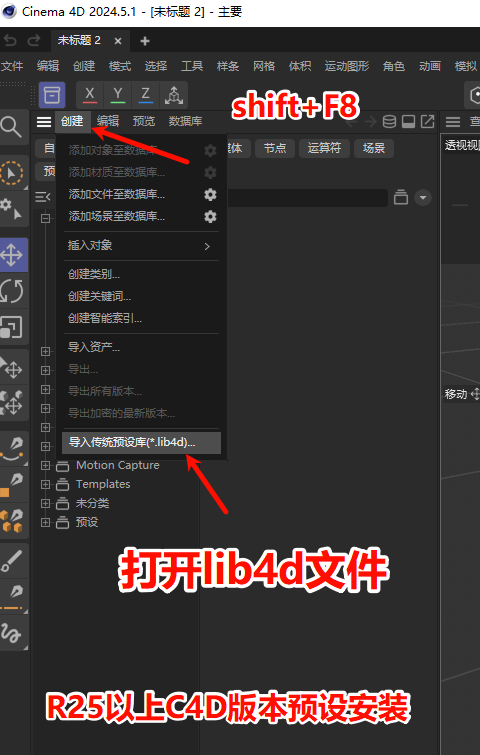Image resolution: width=480 pixels, height=755 pixels.
Task: Open the 文件 menu
Action: (12, 66)
